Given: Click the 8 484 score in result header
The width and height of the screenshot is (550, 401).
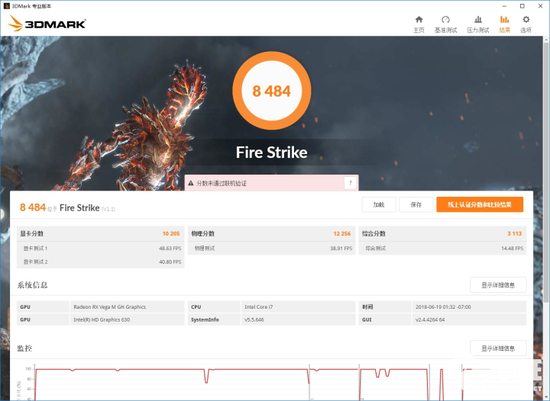Looking at the screenshot, I should click(33, 207).
